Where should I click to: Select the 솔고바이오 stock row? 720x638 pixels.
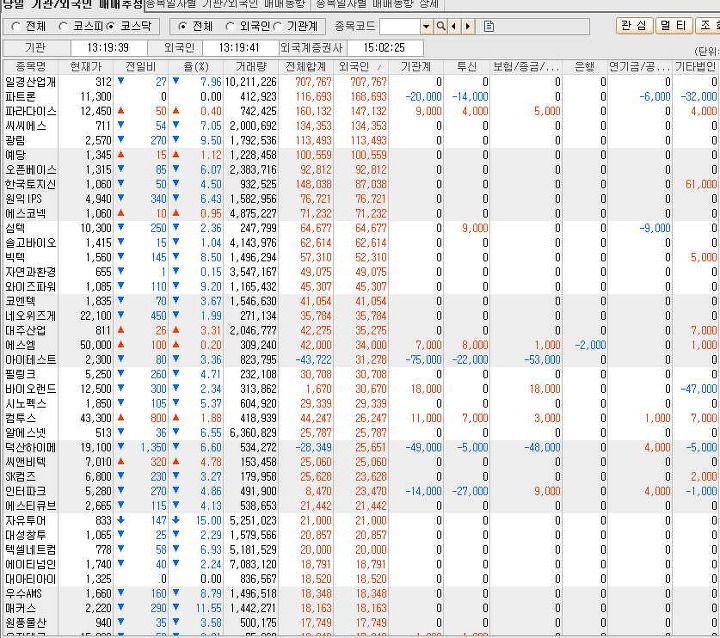click(360, 243)
